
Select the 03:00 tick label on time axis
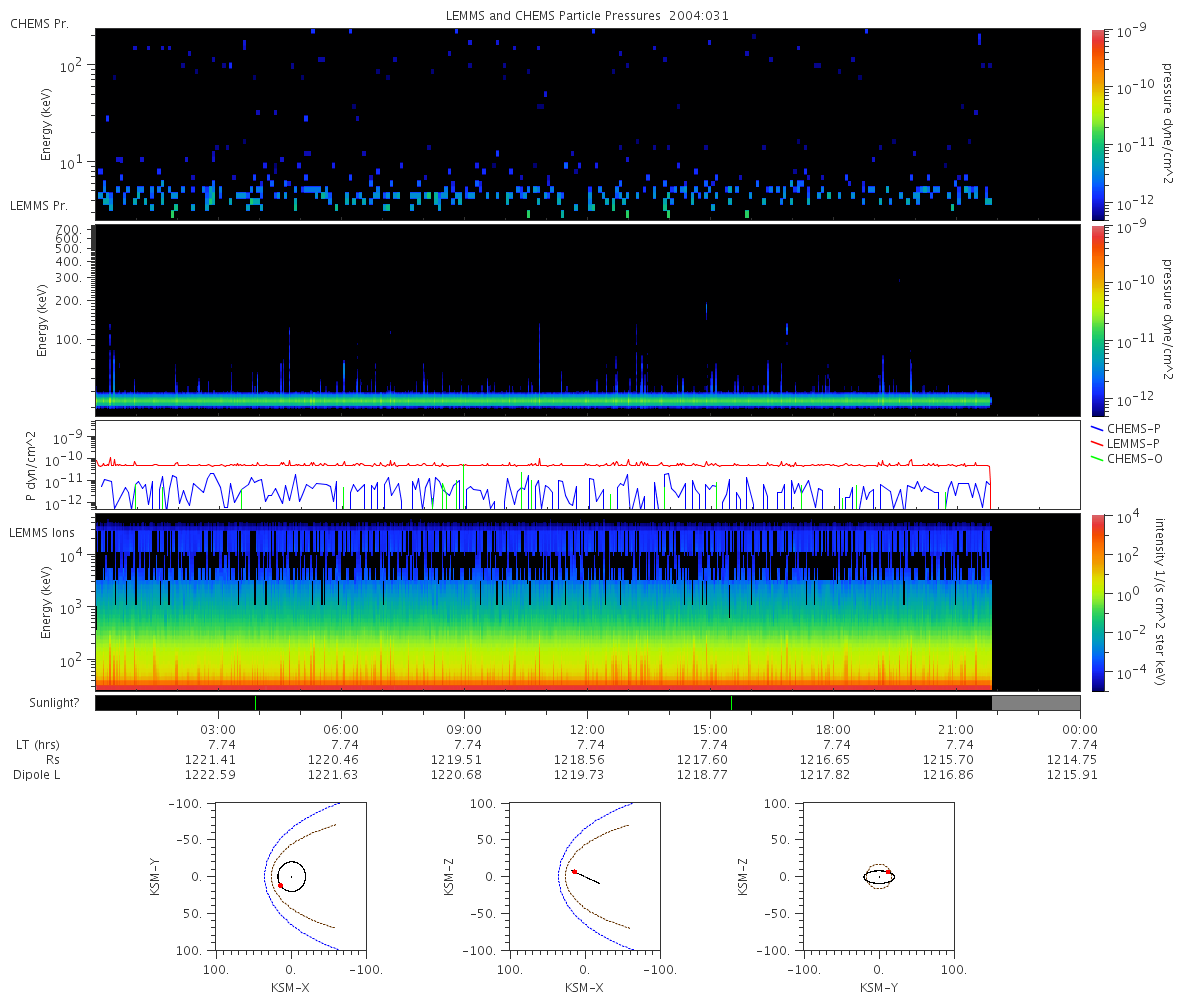coord(218,730)
